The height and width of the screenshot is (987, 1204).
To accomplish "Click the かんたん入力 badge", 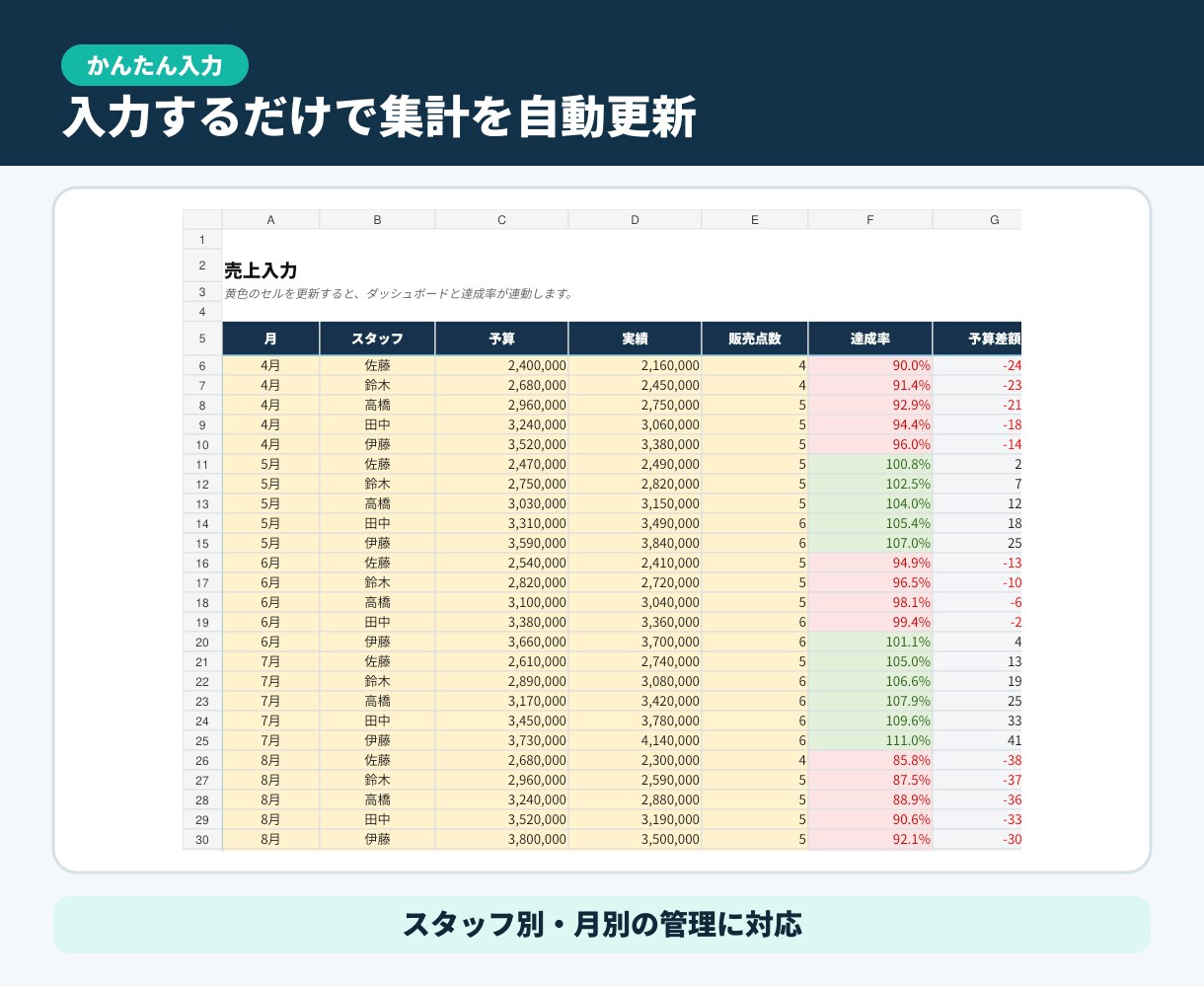I will click(155, 66).
